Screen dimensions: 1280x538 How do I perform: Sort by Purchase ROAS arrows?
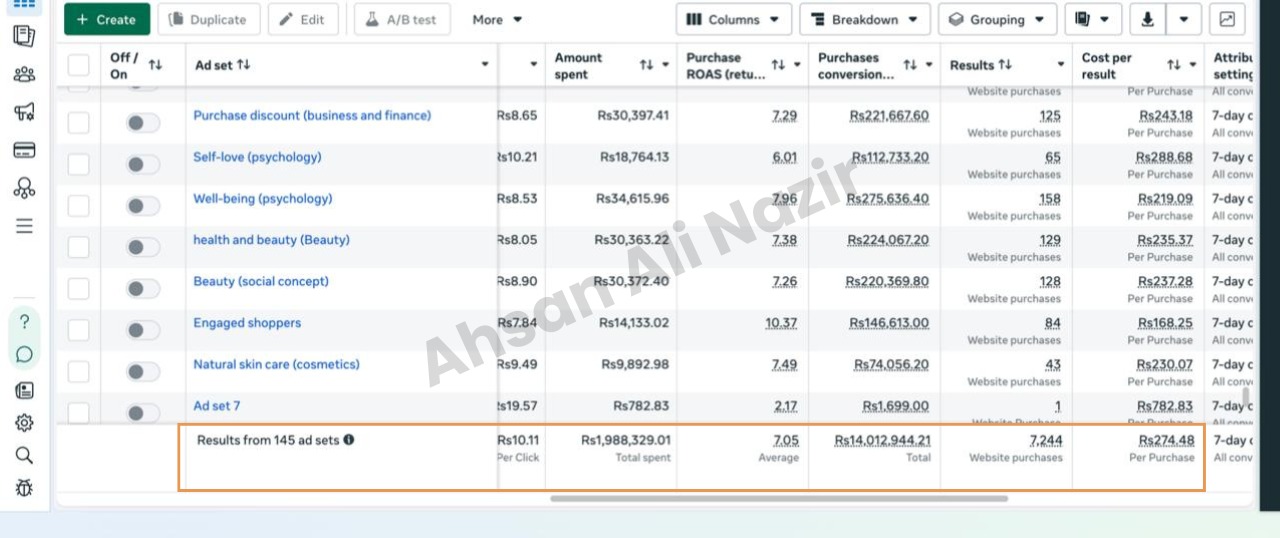pyautogui.click(x=778, y=65)
